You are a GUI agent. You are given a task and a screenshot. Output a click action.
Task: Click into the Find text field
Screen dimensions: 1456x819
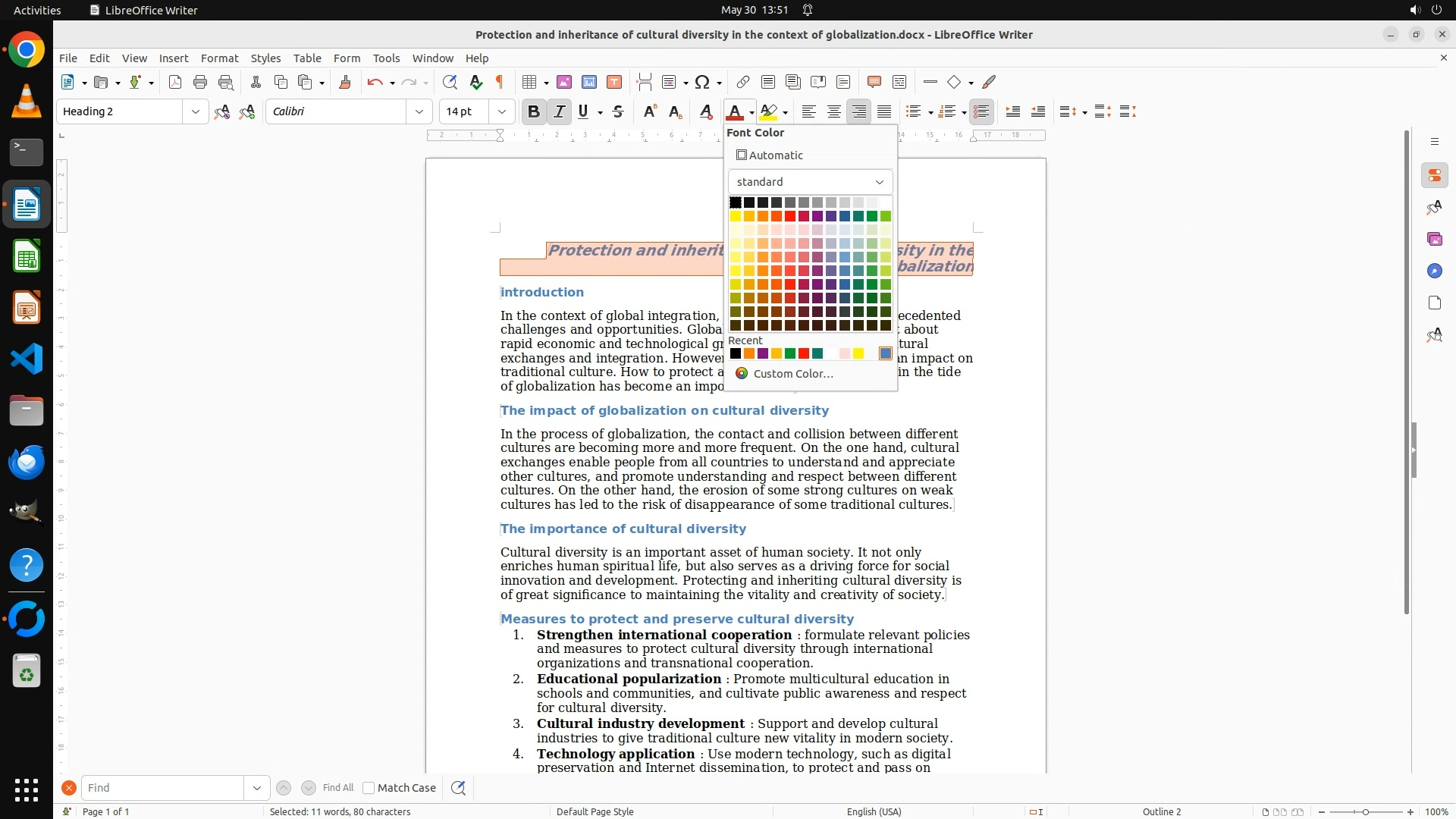[x=162, y=788]
